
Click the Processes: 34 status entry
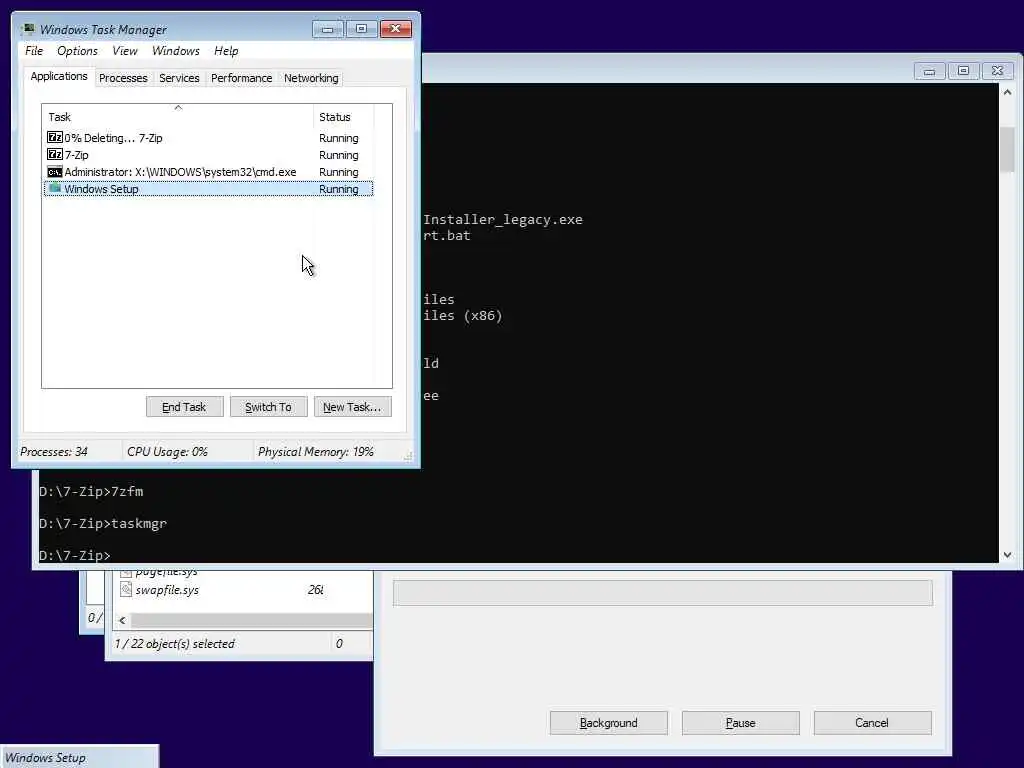coord(54,452)
